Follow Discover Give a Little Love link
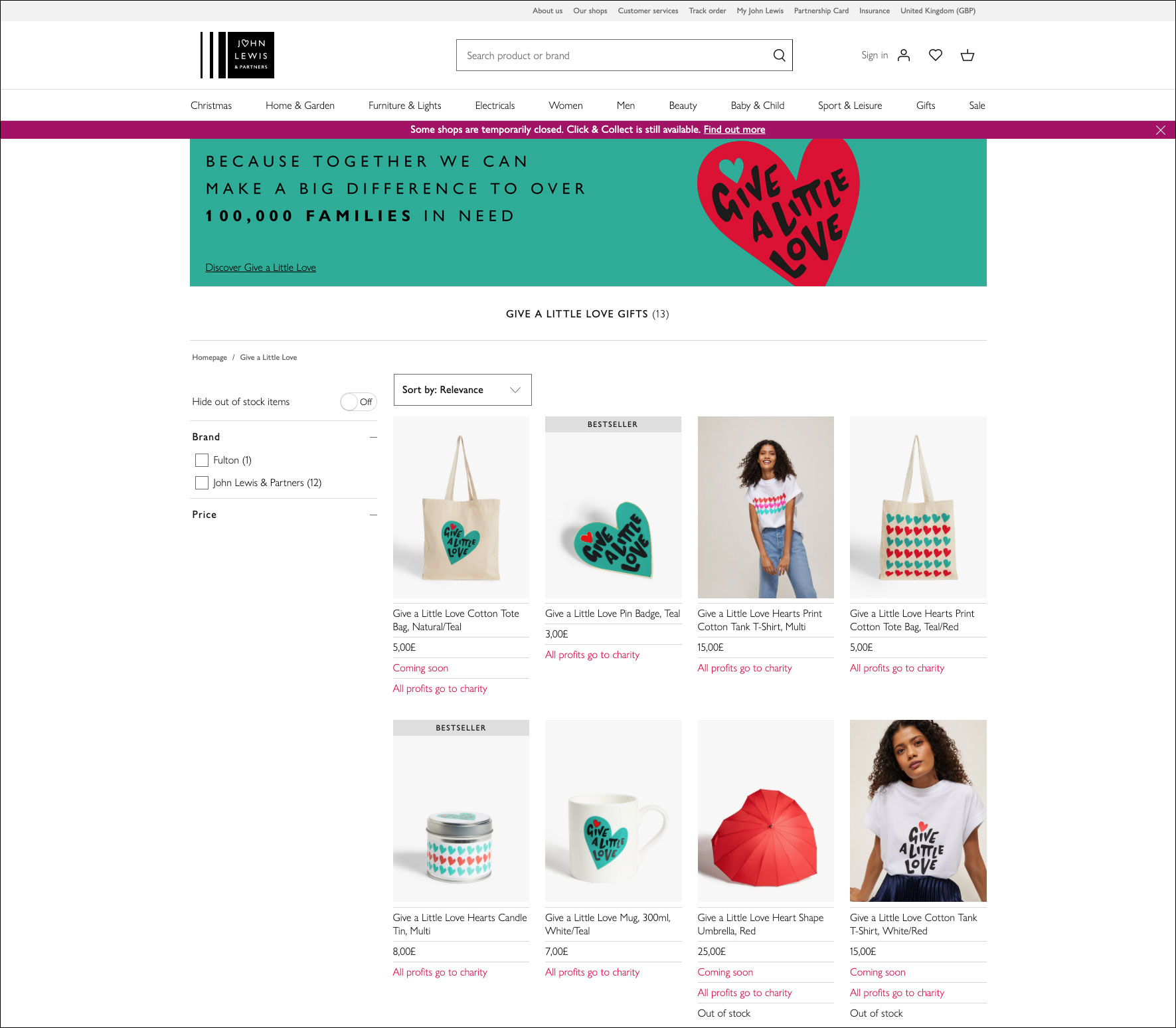Viewport: 1176px width, 1028px height. [x=260, y=268]
